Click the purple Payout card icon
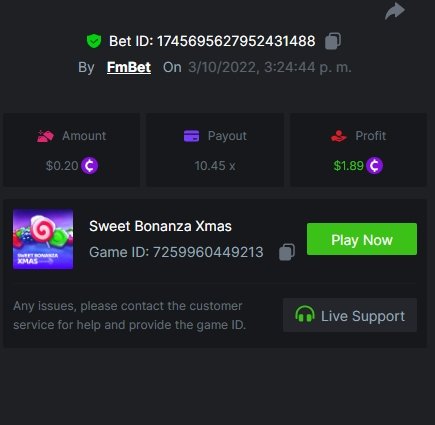 pyautogui.click(x=191, y=136)
